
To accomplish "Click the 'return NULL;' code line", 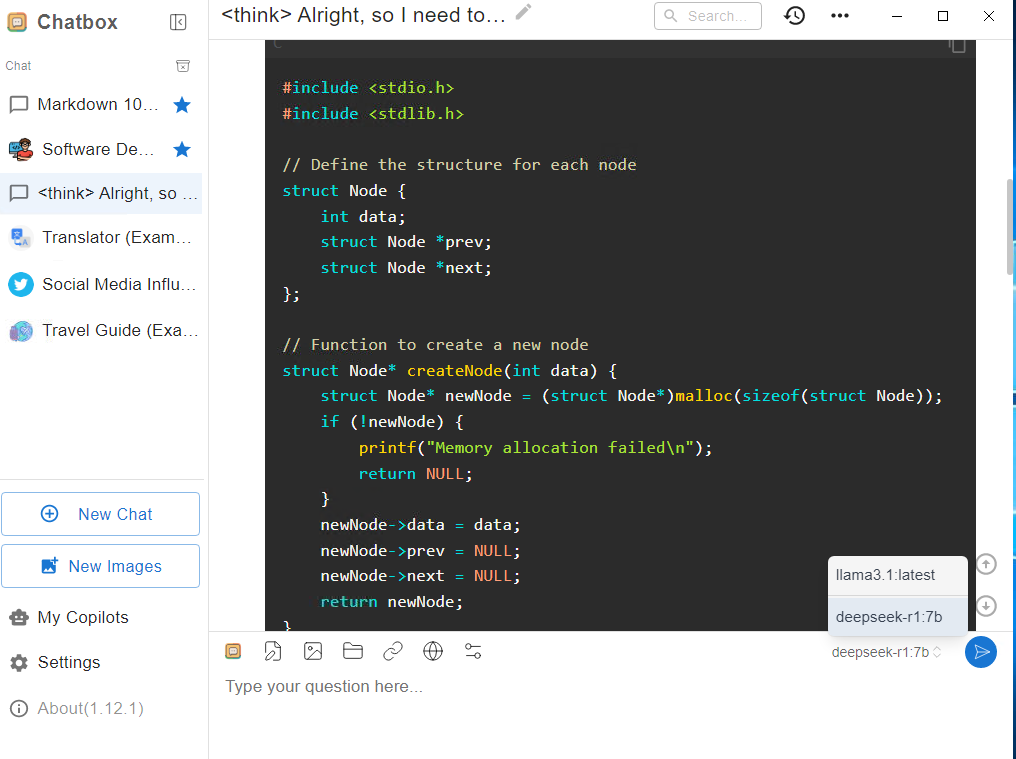I will tap(416, 474).
